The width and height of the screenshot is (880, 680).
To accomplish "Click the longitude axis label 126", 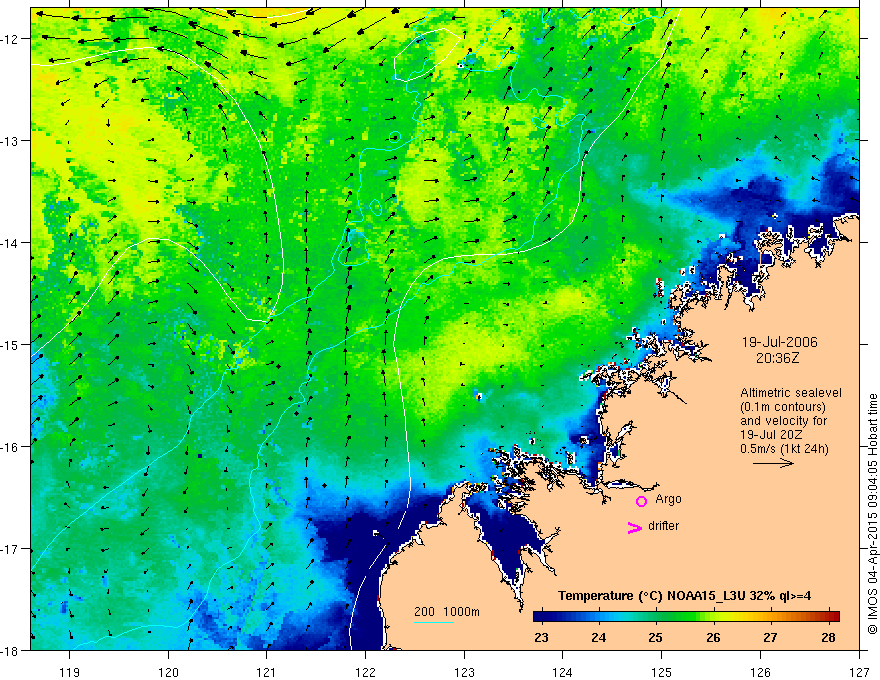I will click(x=760, y=673).
